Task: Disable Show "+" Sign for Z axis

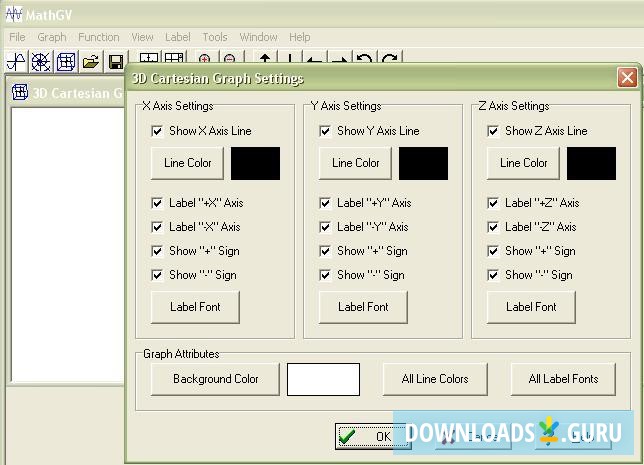Action: point(493,251)
